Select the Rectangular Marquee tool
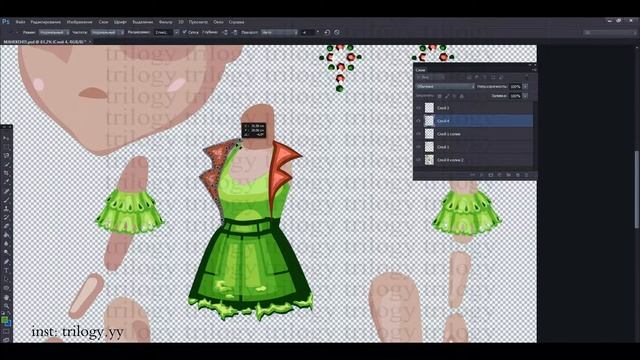 pyautogui.click(x=6, y=147)
